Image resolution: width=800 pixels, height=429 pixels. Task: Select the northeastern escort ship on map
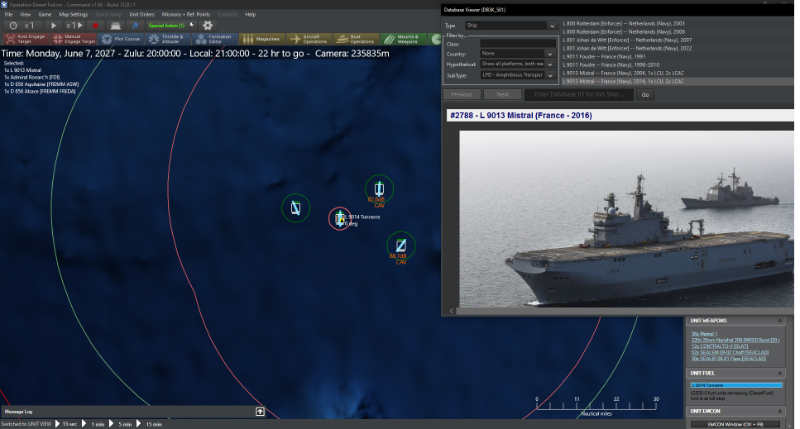pos(379,189)
